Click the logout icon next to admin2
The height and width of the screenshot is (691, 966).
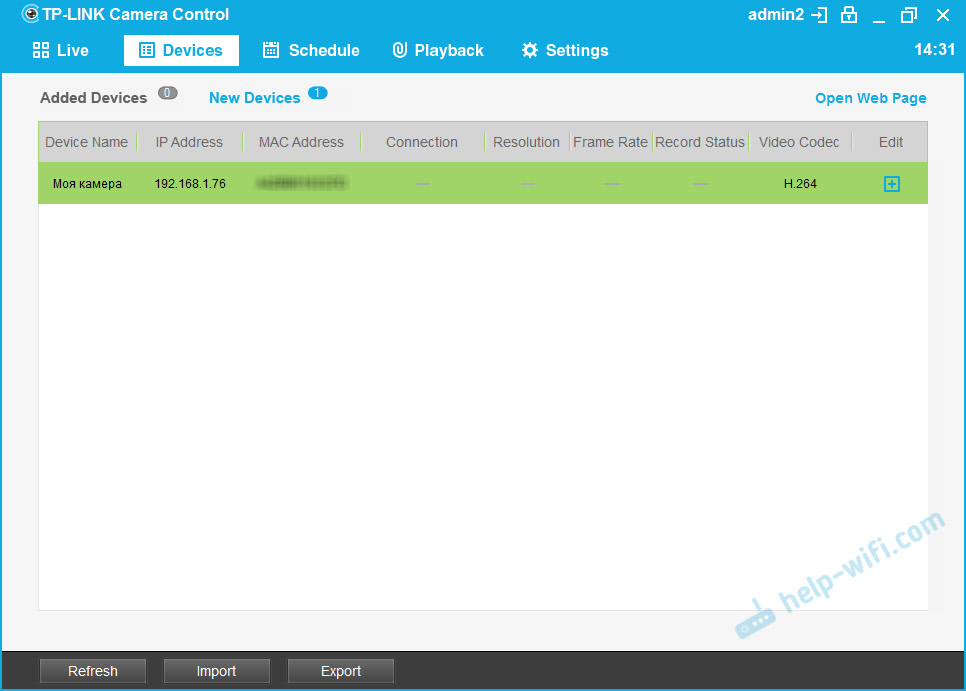pos(820,15)
